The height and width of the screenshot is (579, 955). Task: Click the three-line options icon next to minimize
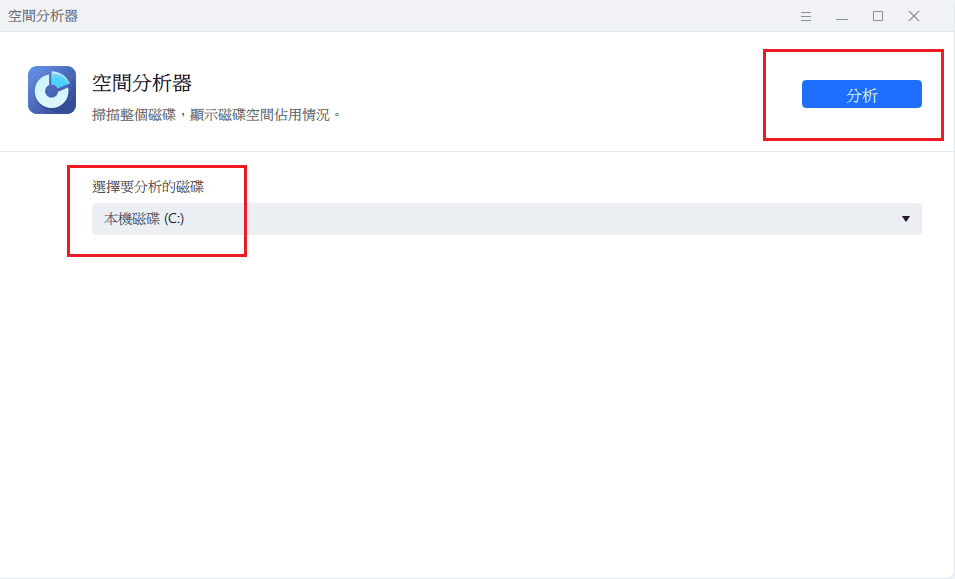coord(806,16)
